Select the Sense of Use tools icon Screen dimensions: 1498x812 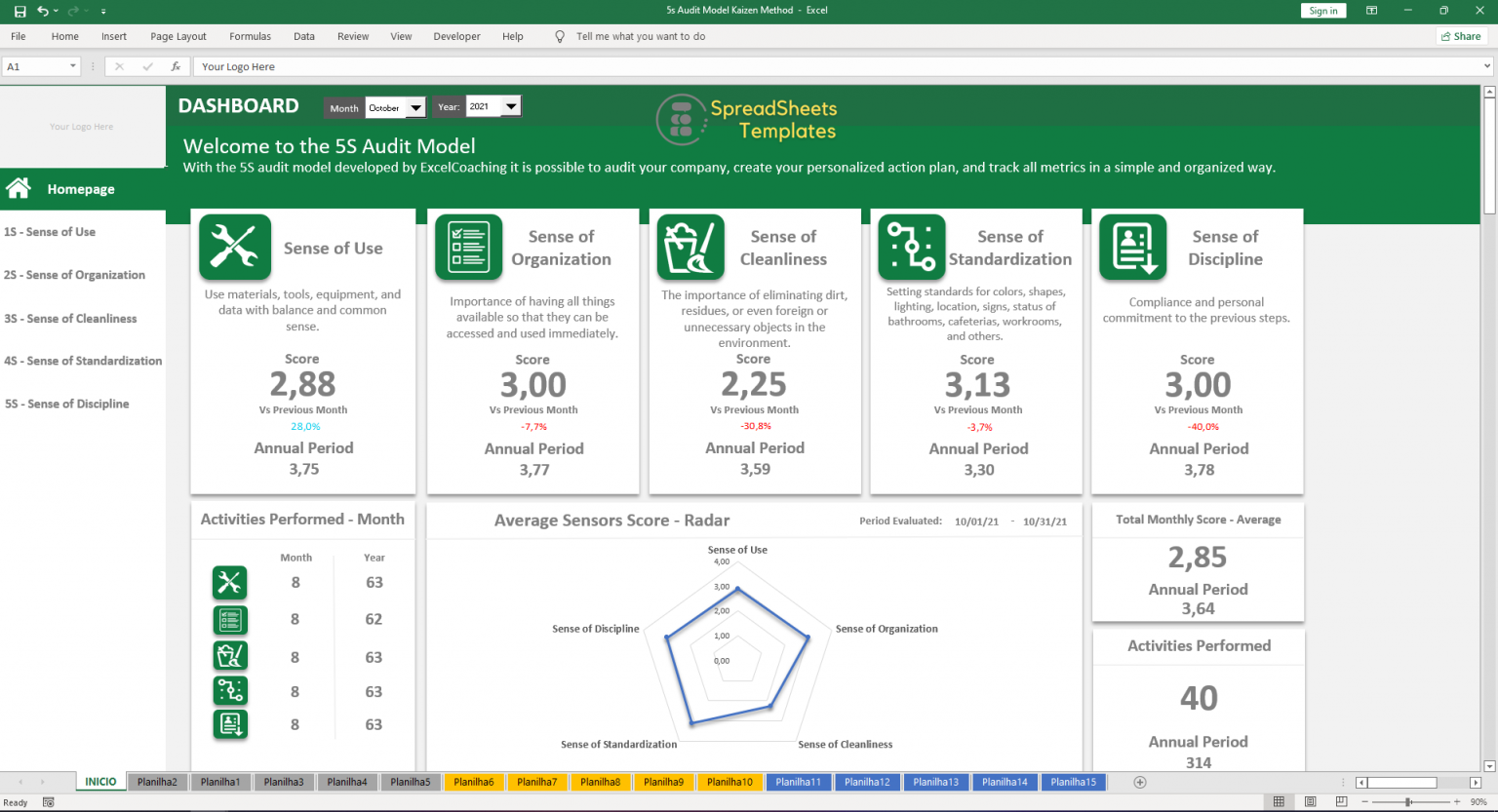(x=234, y=247)
